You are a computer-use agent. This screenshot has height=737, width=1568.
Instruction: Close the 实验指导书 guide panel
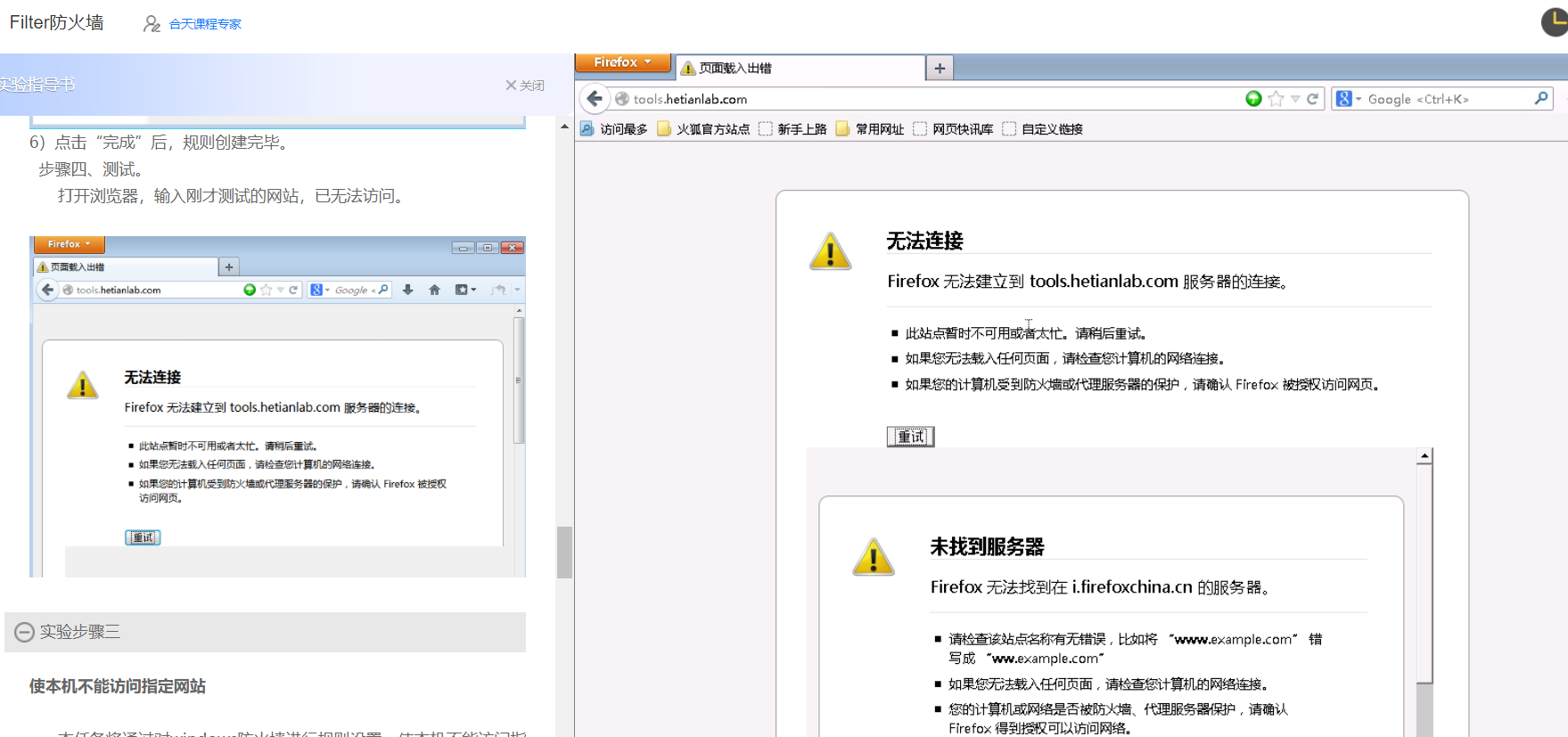click(525, 86)
